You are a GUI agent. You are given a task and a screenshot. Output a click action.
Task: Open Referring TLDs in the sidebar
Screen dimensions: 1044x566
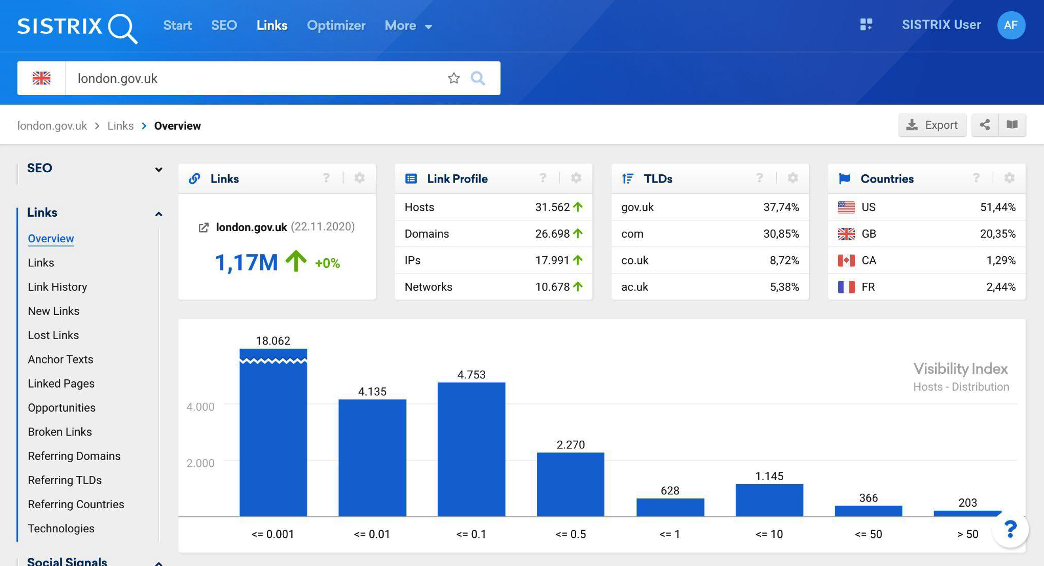[65, 480]
